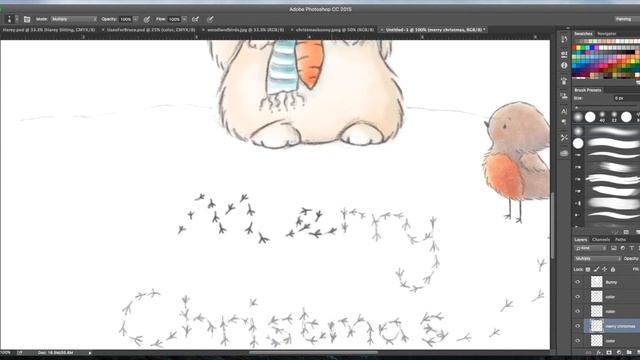Open the Libraries panel icon at dock bottom
This screenshot has height=360, width=640.
(x=564, y=153)
